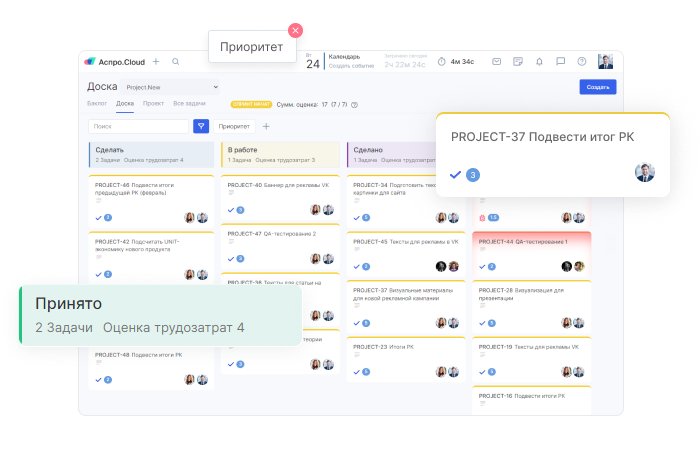Open card PROJECT-47 QA-тестирование 2

coord(280,246)
